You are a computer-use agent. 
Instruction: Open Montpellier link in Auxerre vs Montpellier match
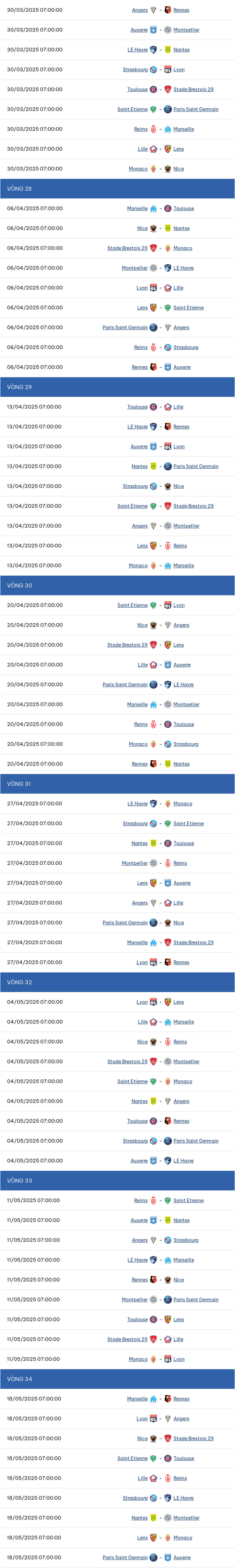[187, 30]
